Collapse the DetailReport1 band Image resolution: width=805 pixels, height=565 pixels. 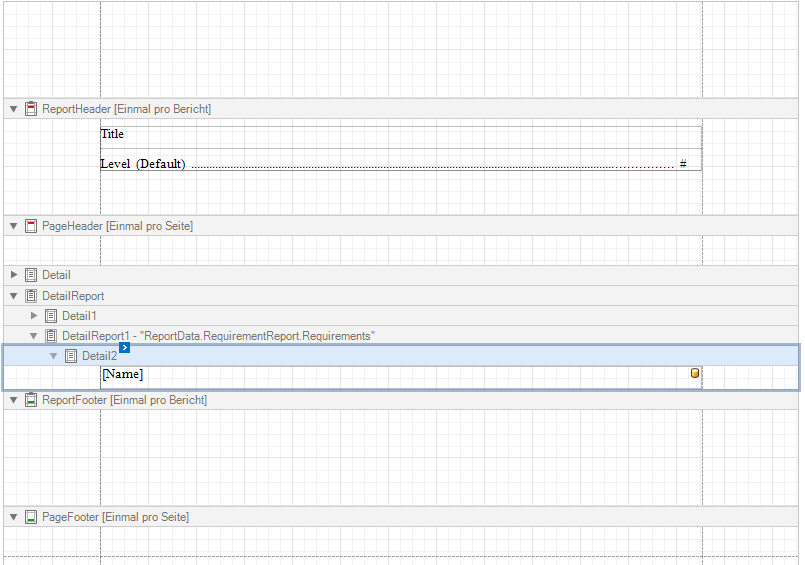click(34, 336)
